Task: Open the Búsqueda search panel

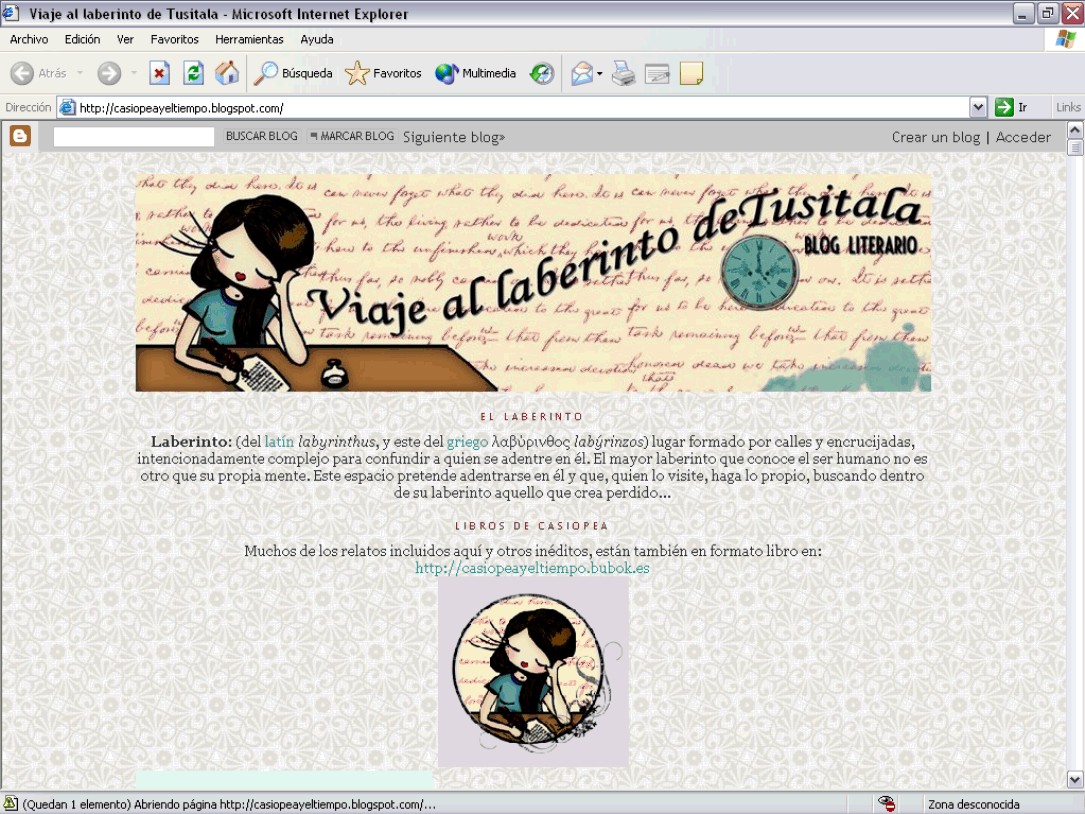Action: click(x=293, y=73)
